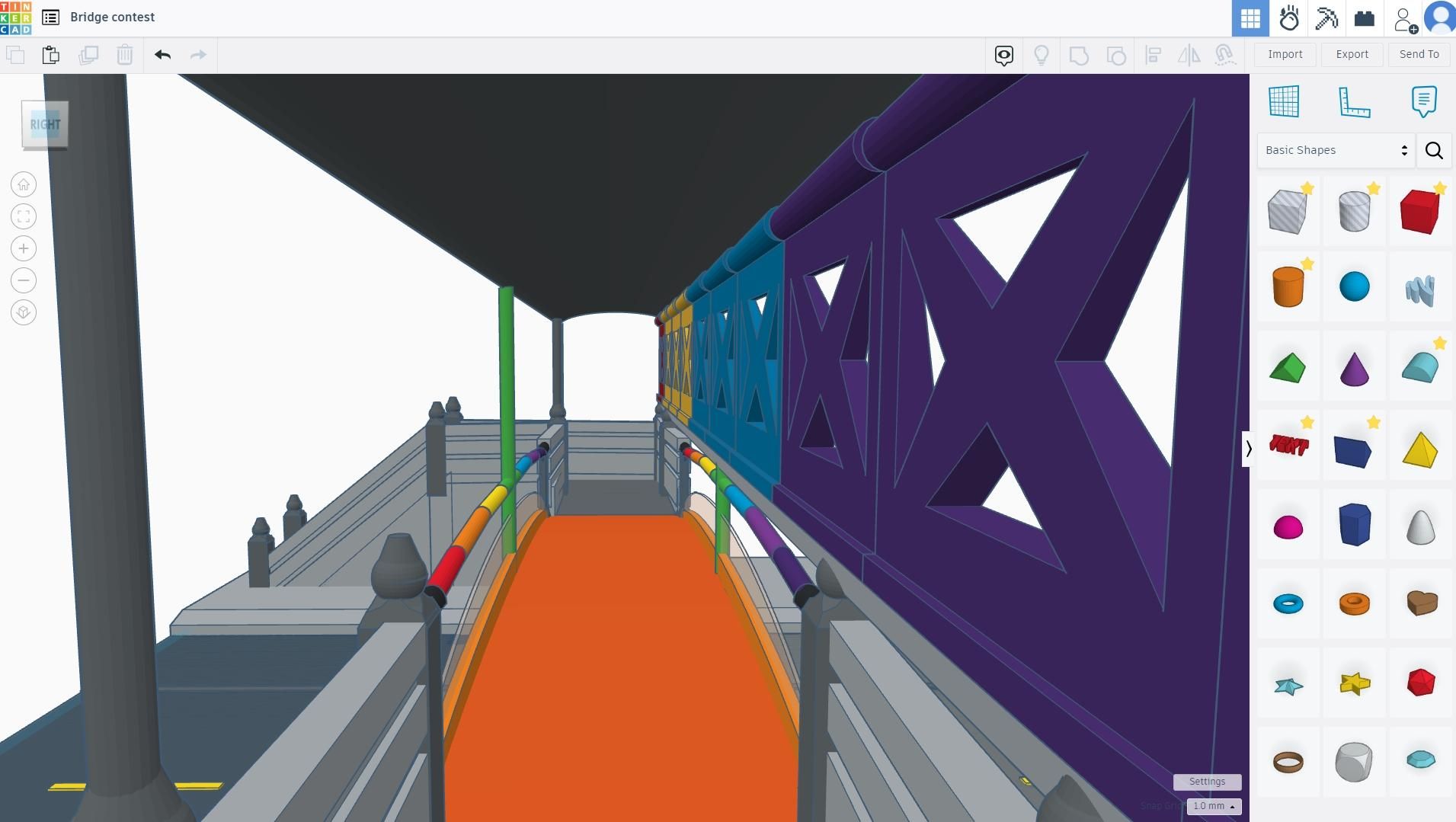Screen dimensions: 1456x822
Task: Import a file into the design
Action: pos(1285,54)
